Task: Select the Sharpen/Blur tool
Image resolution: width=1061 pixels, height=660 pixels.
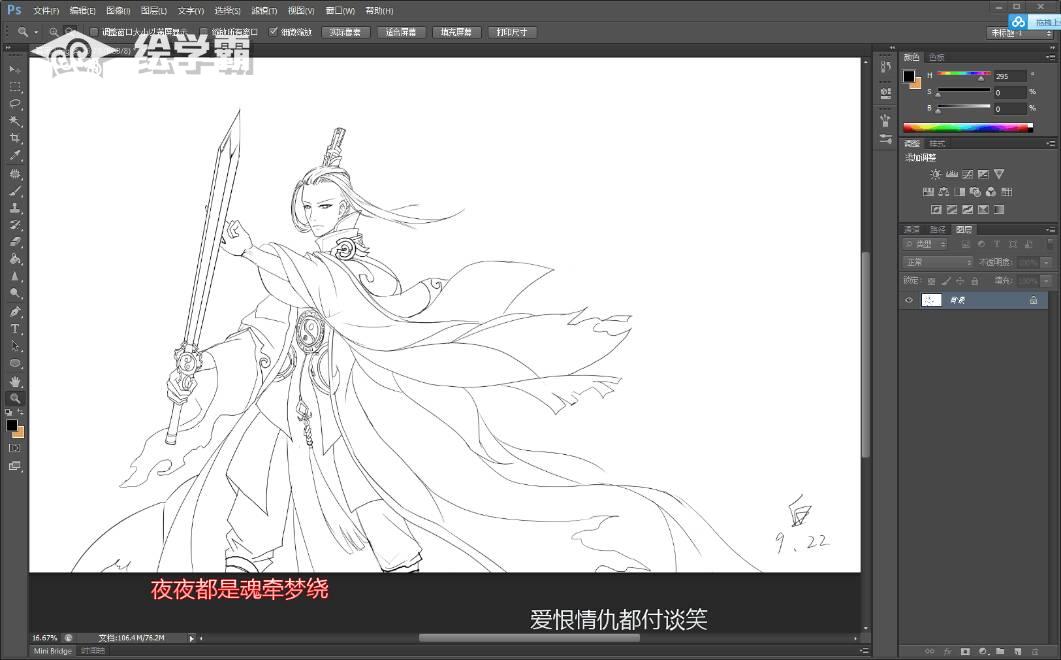Action: point(15,276)
